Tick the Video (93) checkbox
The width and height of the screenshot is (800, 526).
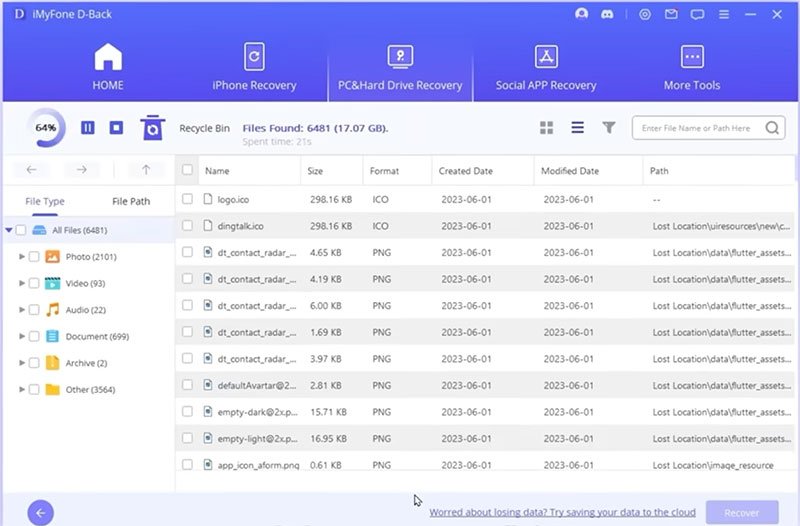pos(34,283)
